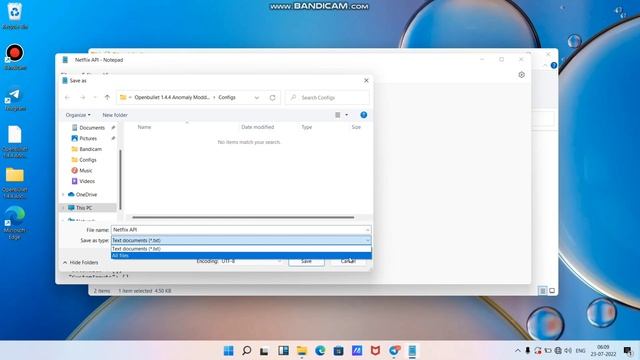Switch Explorer window to large icons view

(x=552, y=291)
